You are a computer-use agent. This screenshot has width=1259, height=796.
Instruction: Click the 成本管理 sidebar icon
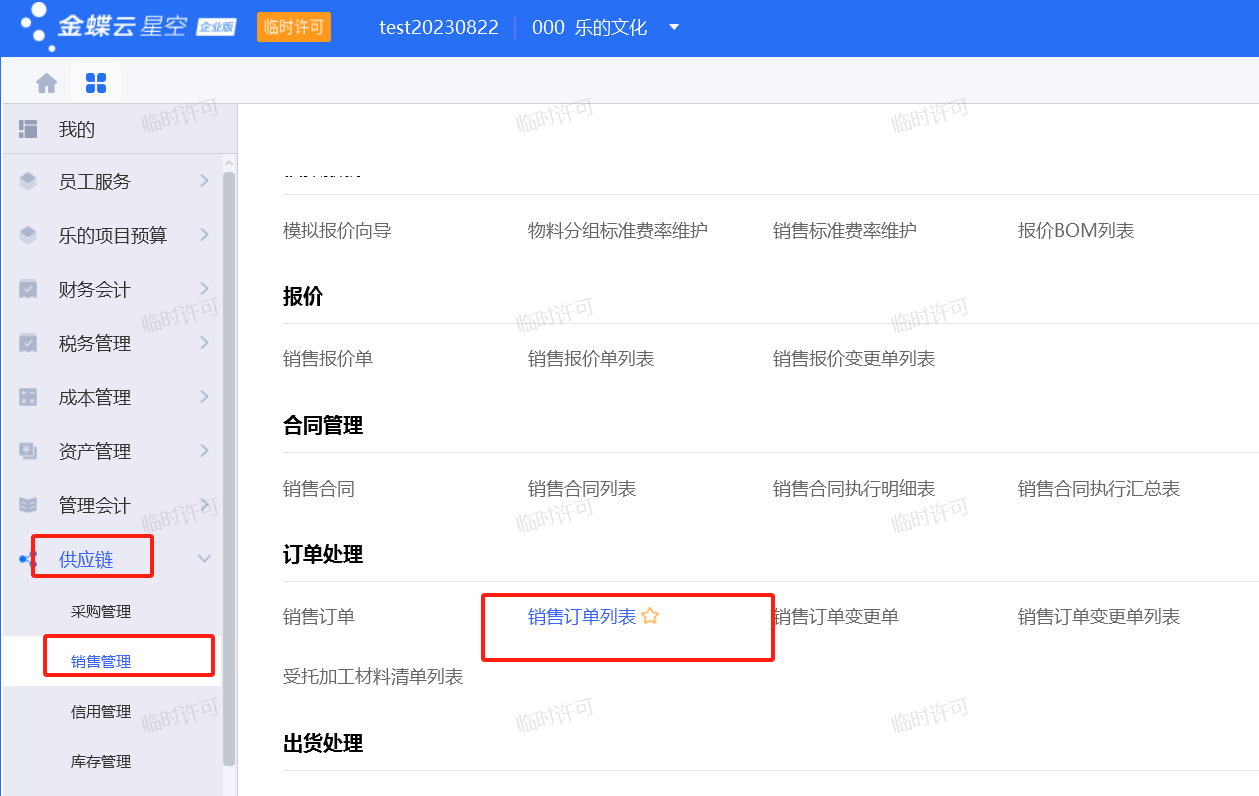click(28, 398)
